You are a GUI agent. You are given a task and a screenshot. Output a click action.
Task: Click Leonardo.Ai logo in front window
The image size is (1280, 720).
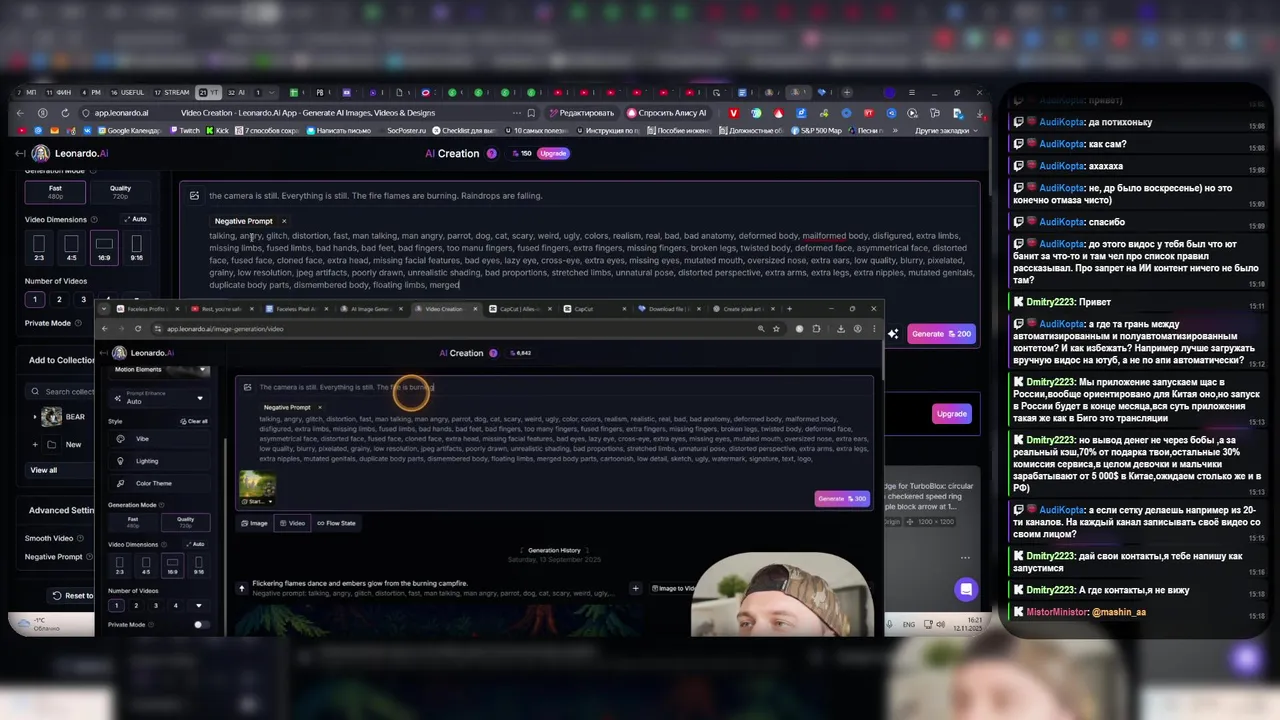143,353
